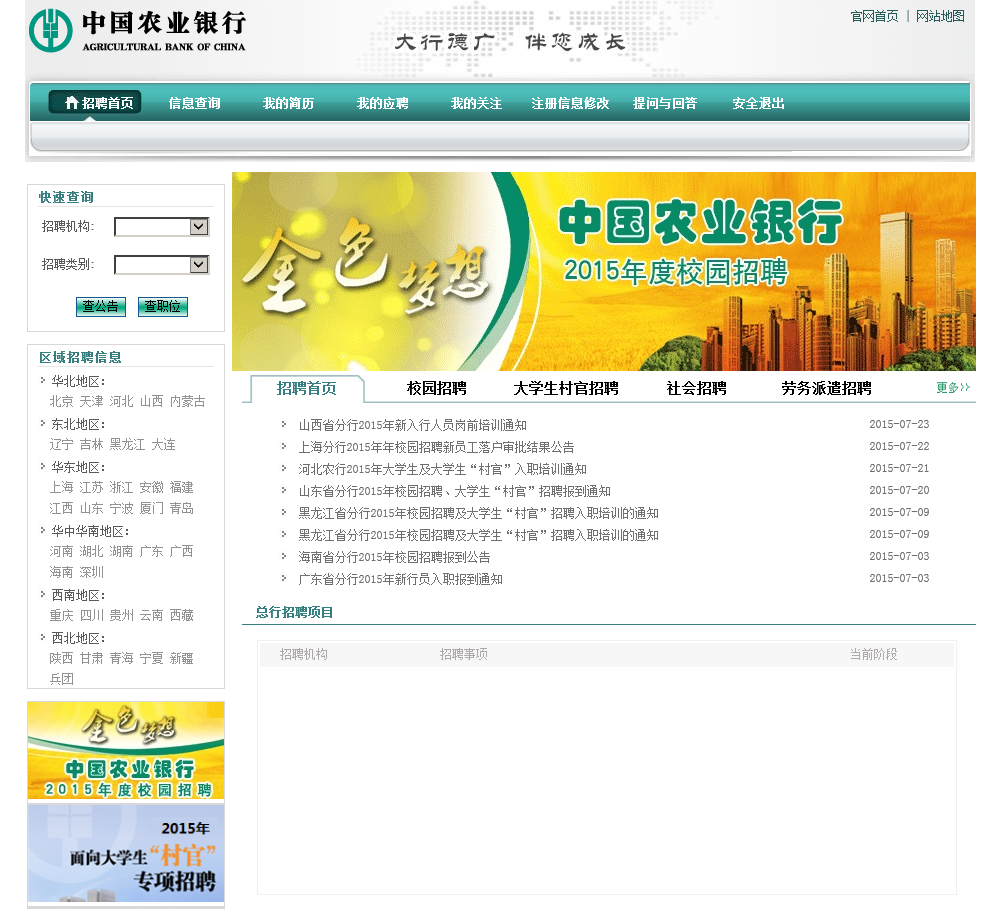Open the 招聘类别 dropdown
Screen dimensions: 1000x909
tap(161, 265)
